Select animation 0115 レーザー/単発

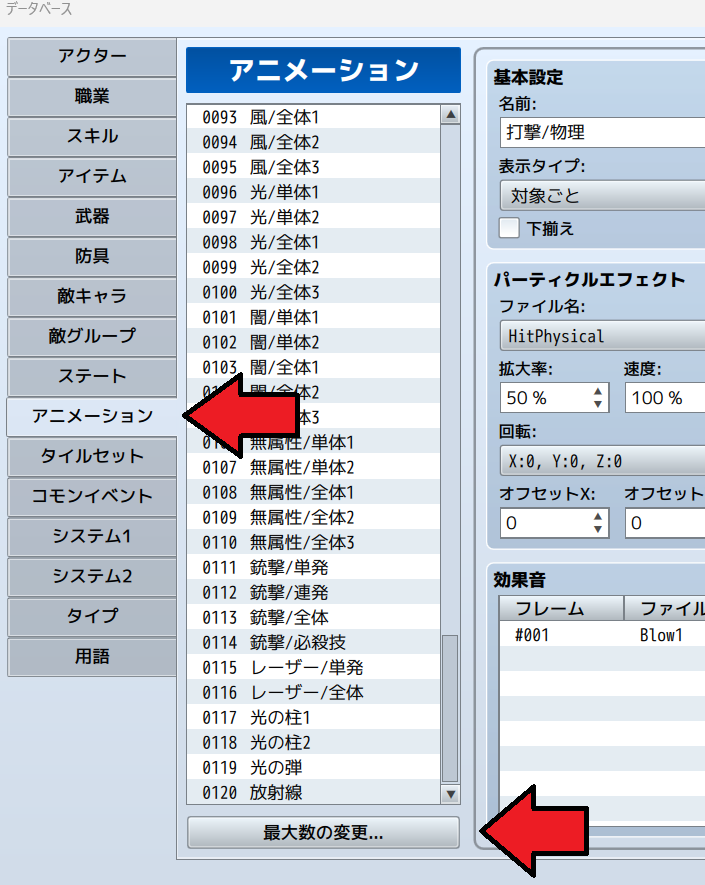313,668
